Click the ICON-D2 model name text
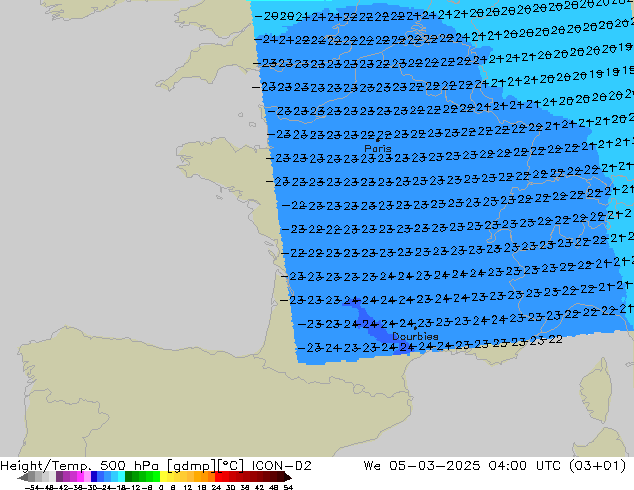Image resolution: width=634 pixels, height=490 pixels. [x=281, y=466]
